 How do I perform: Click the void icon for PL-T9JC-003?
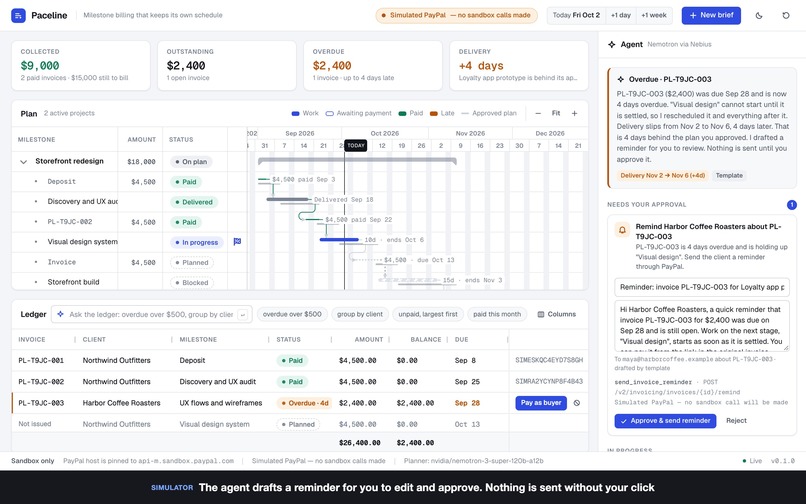click(577, 403)
